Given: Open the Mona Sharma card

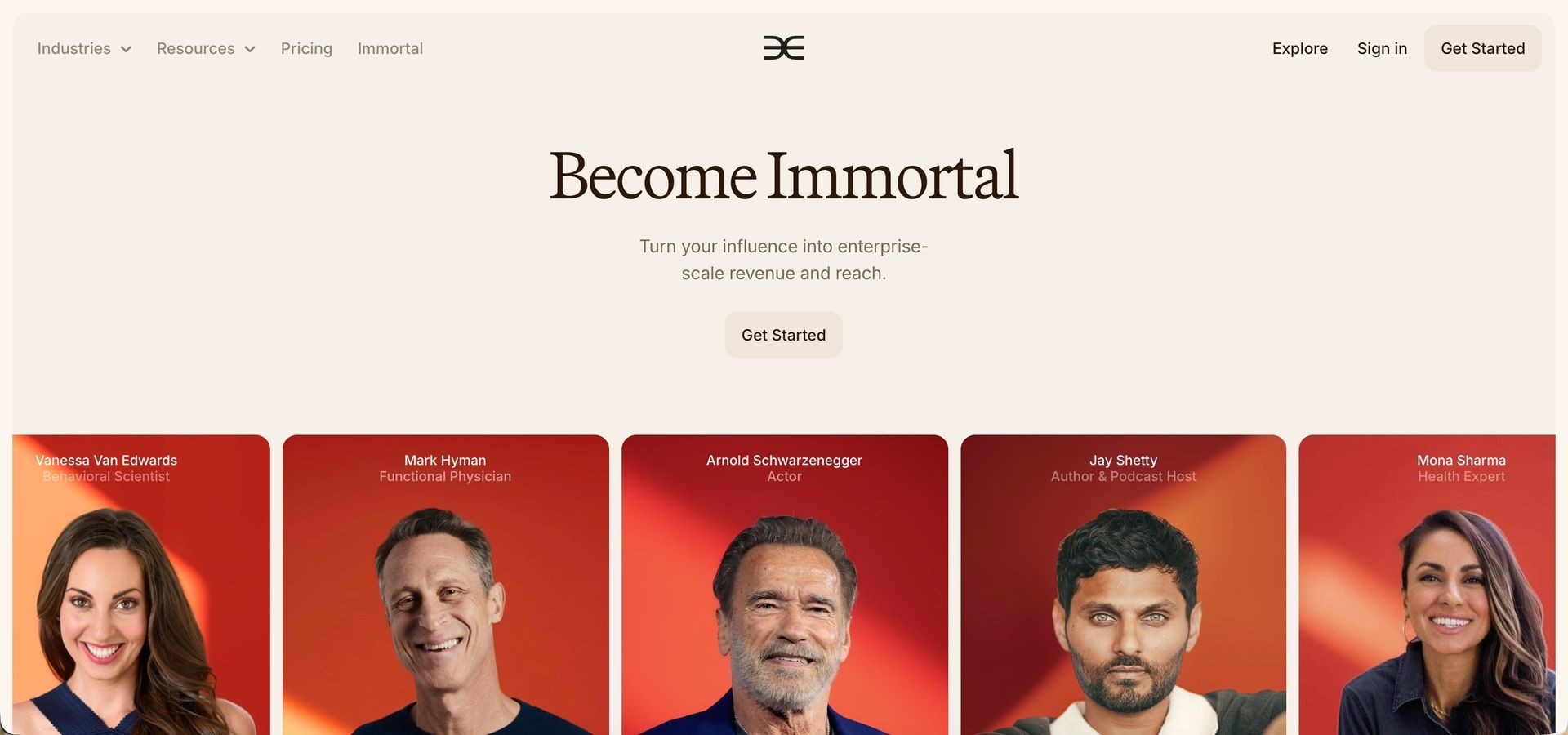Looking at the screenshot, I should click(x=1427, y=585).
